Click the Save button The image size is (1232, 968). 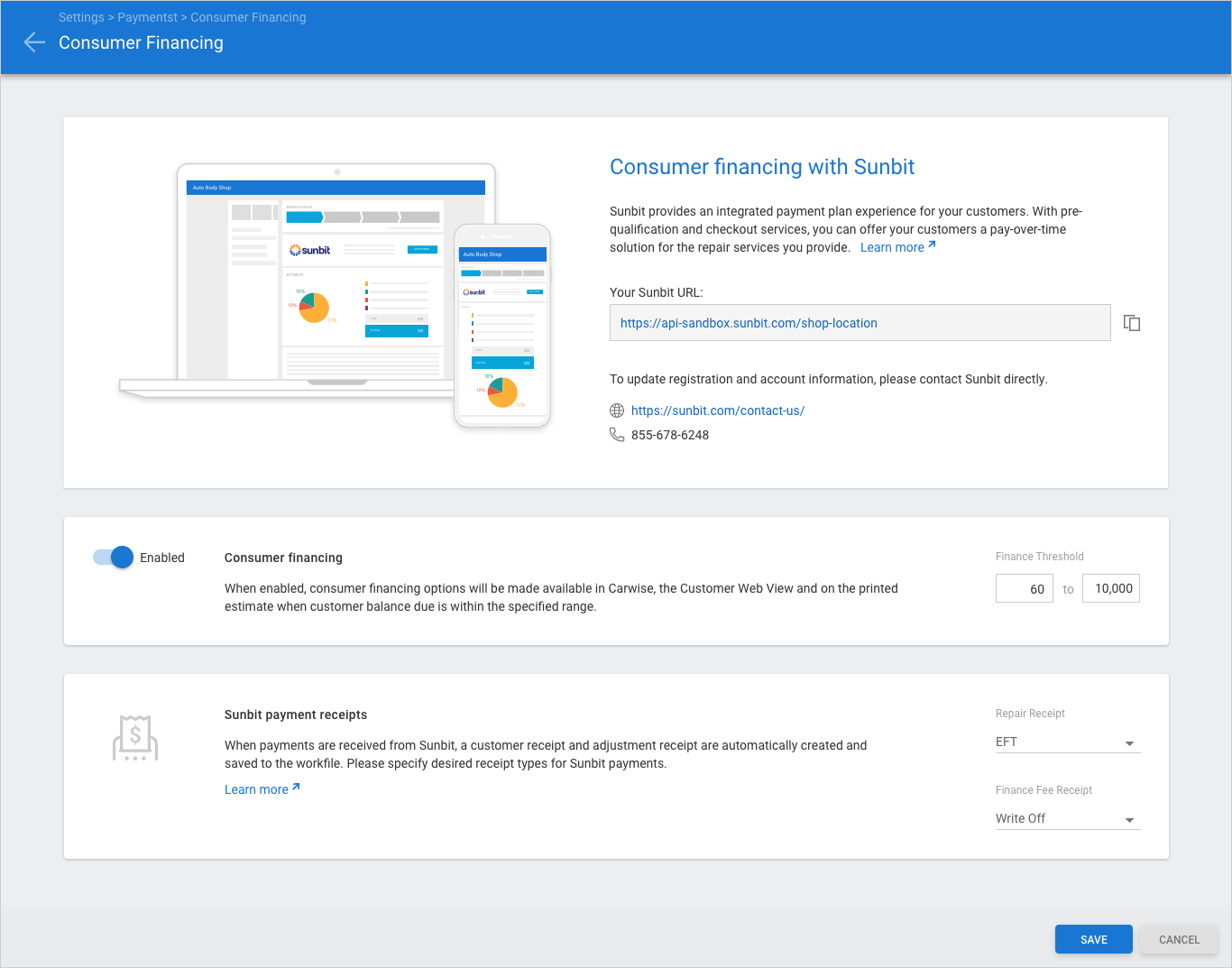pos(1094,939)
